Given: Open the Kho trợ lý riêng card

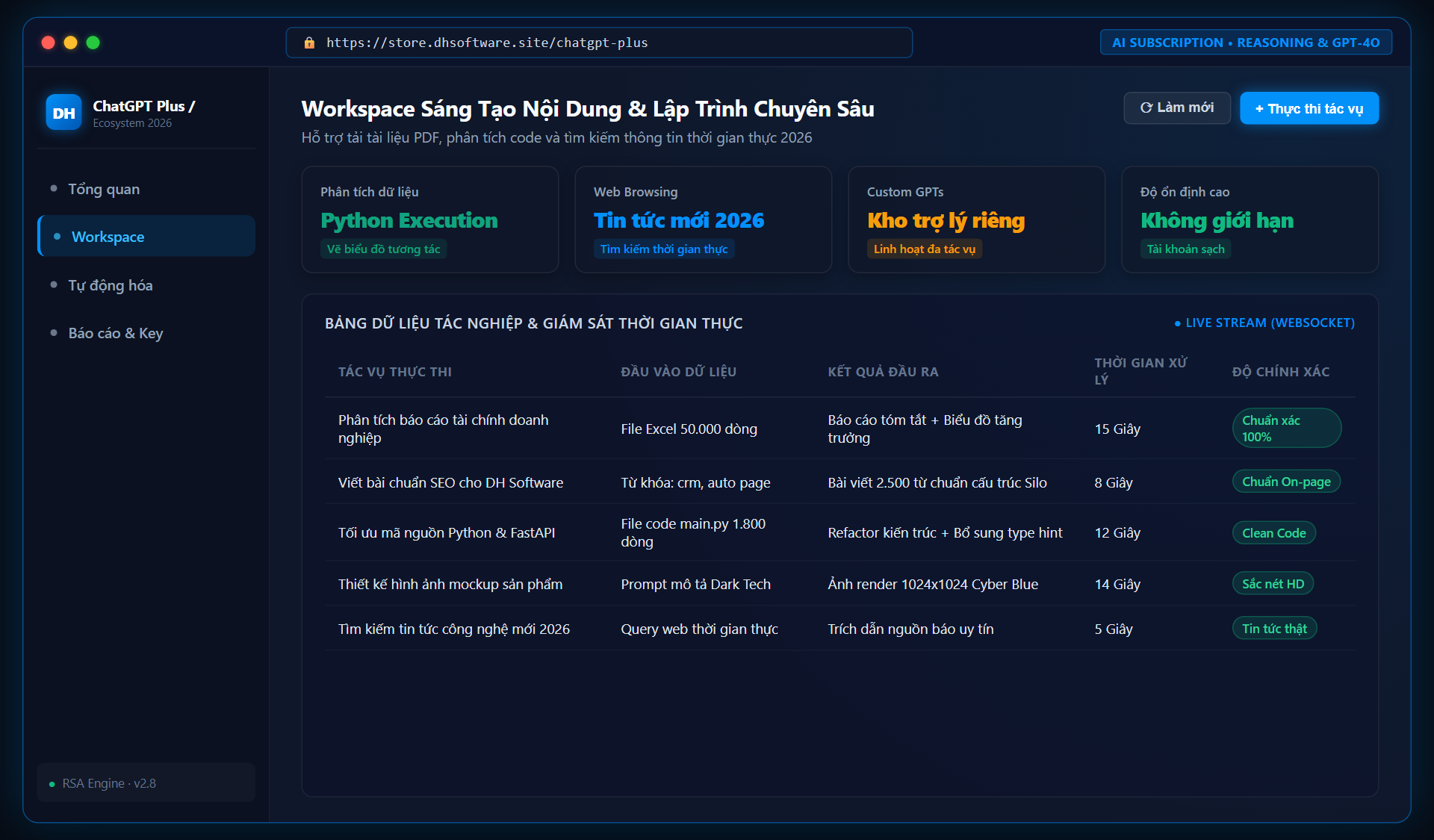Looking at the screenshot, I should coord(977,220).
